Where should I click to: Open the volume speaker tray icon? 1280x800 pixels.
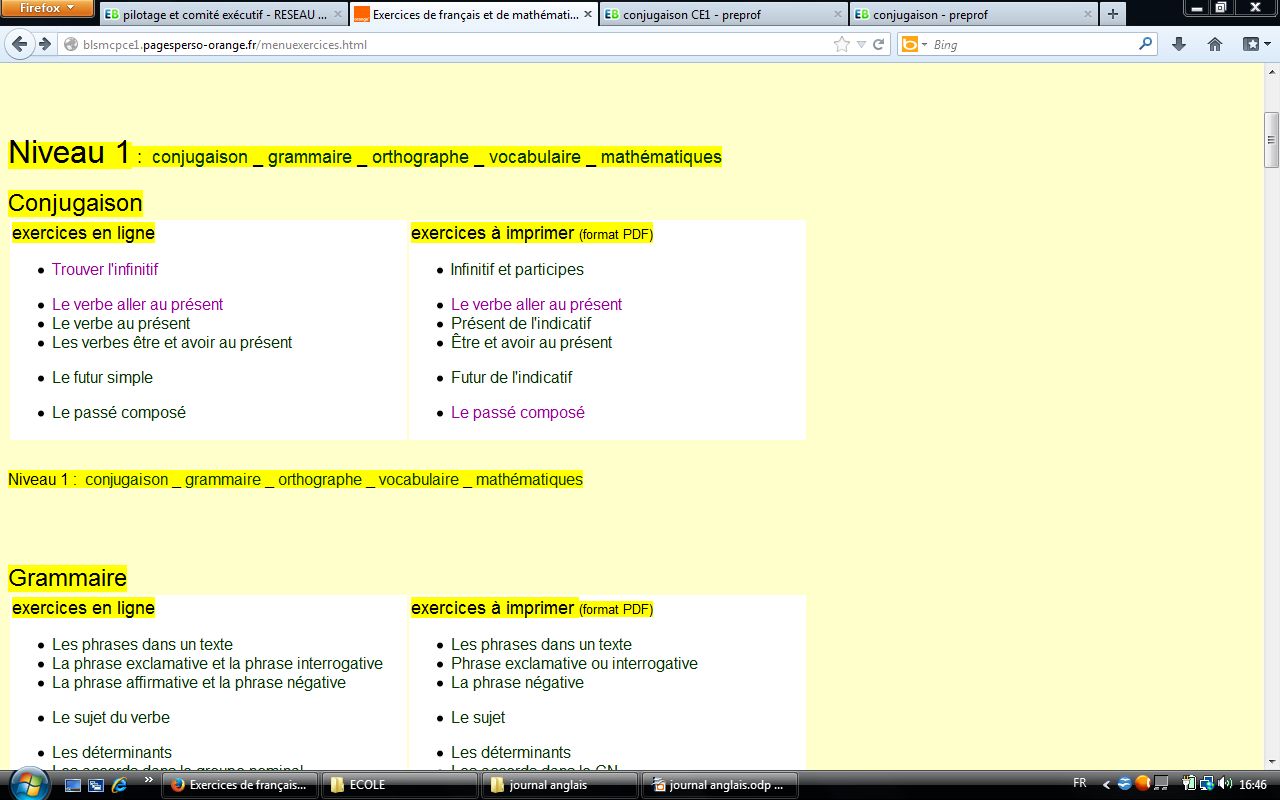(1224, 784)
